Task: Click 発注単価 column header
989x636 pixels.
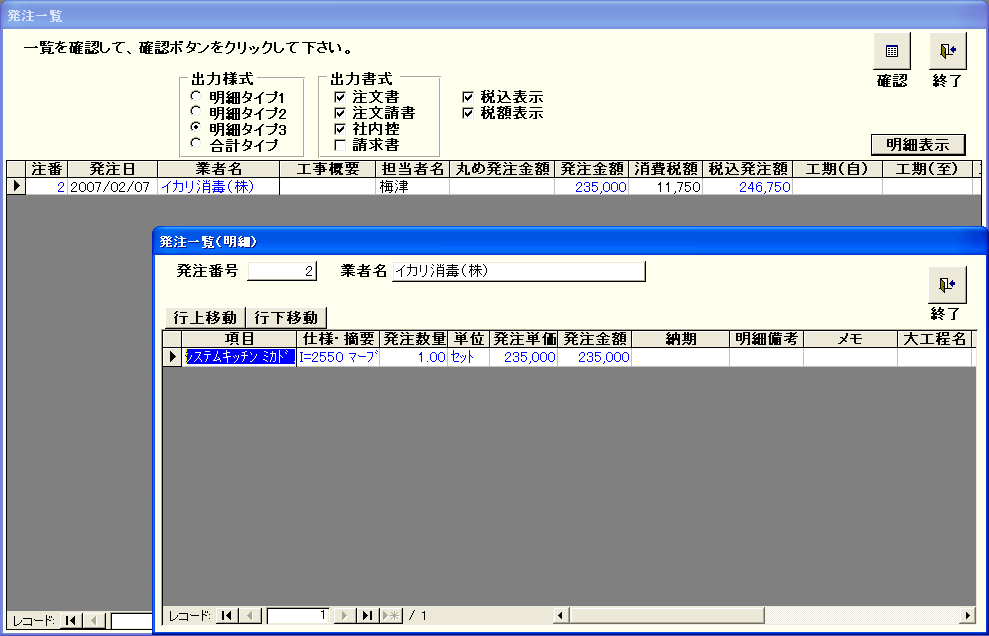Action: click(524, 339)
